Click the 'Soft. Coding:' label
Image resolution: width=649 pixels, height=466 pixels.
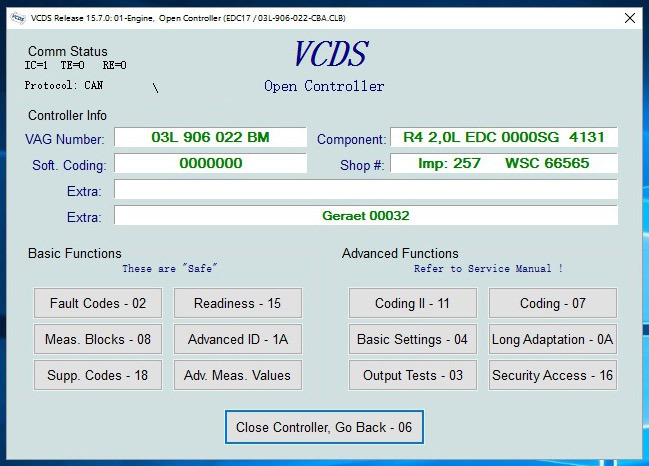pos(69,165)
